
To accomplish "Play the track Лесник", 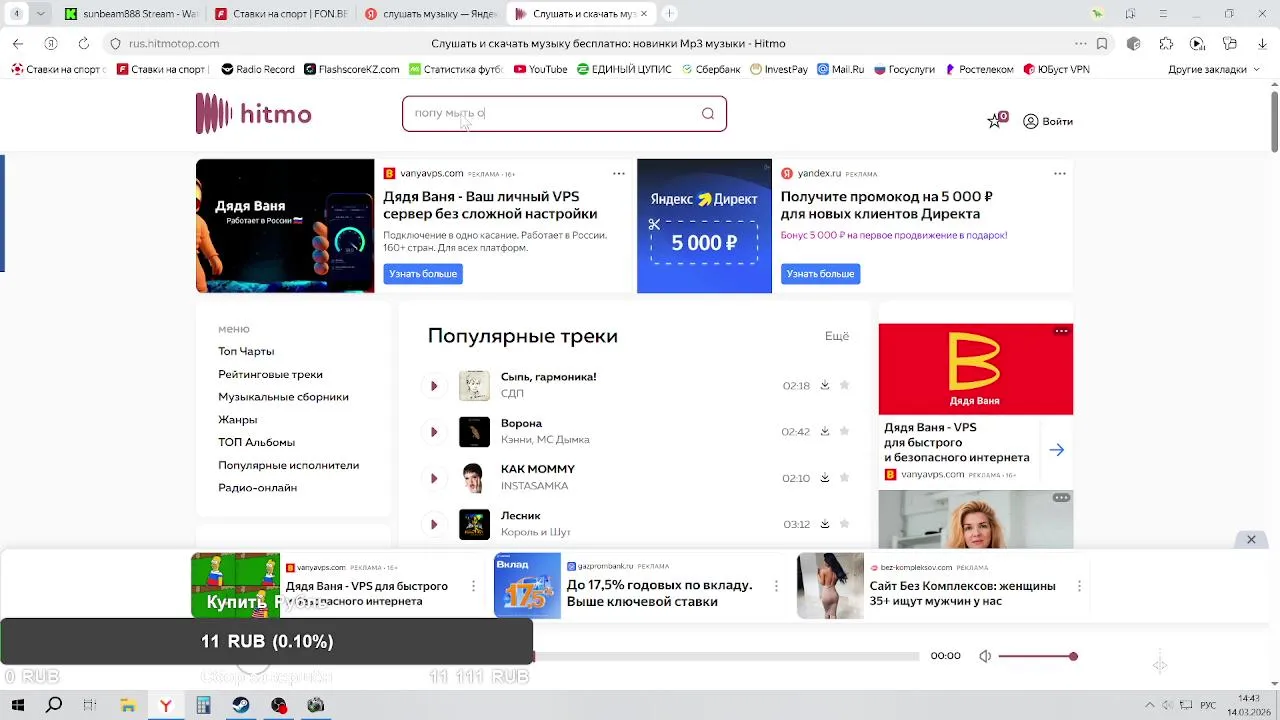I will click(x=434, y=524).
